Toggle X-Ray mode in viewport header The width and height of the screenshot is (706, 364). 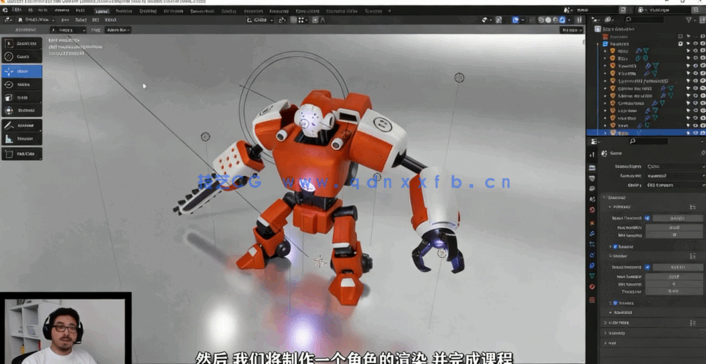(x=531, y=20)
